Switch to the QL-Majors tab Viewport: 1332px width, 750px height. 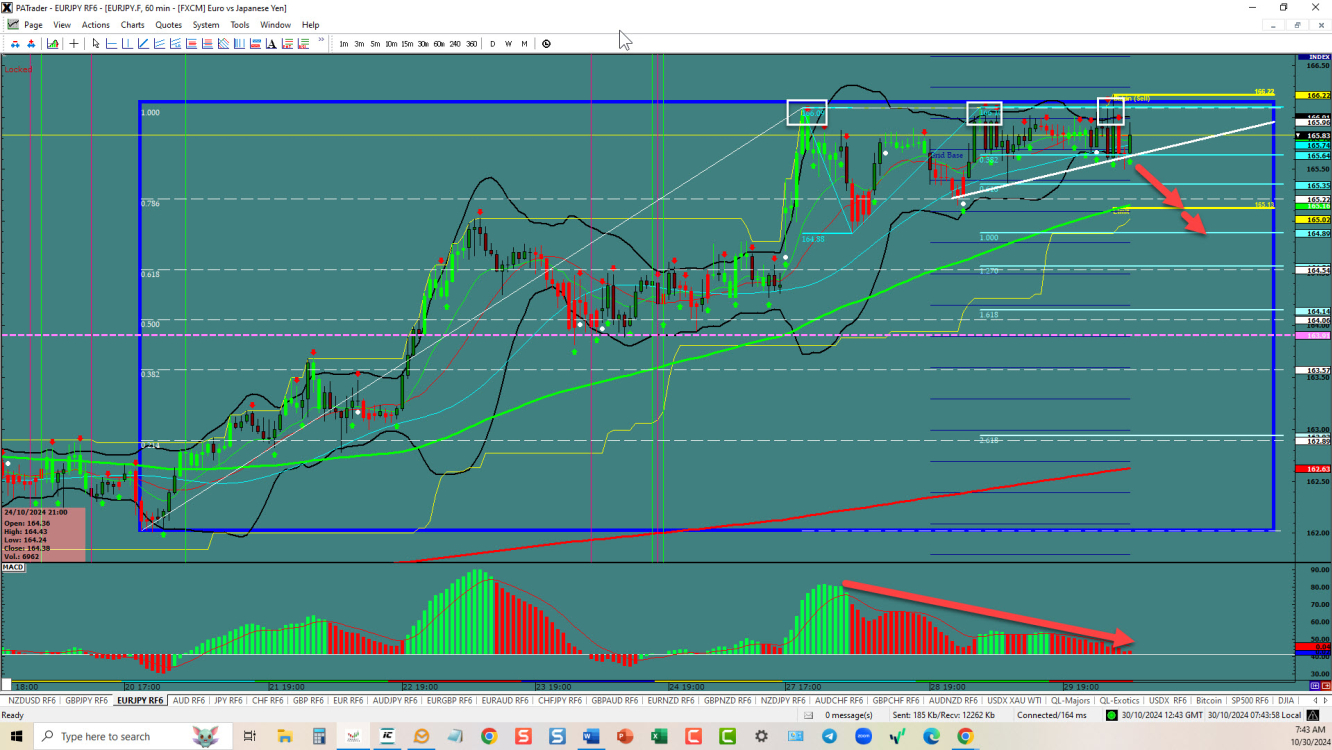[1070, 701]
